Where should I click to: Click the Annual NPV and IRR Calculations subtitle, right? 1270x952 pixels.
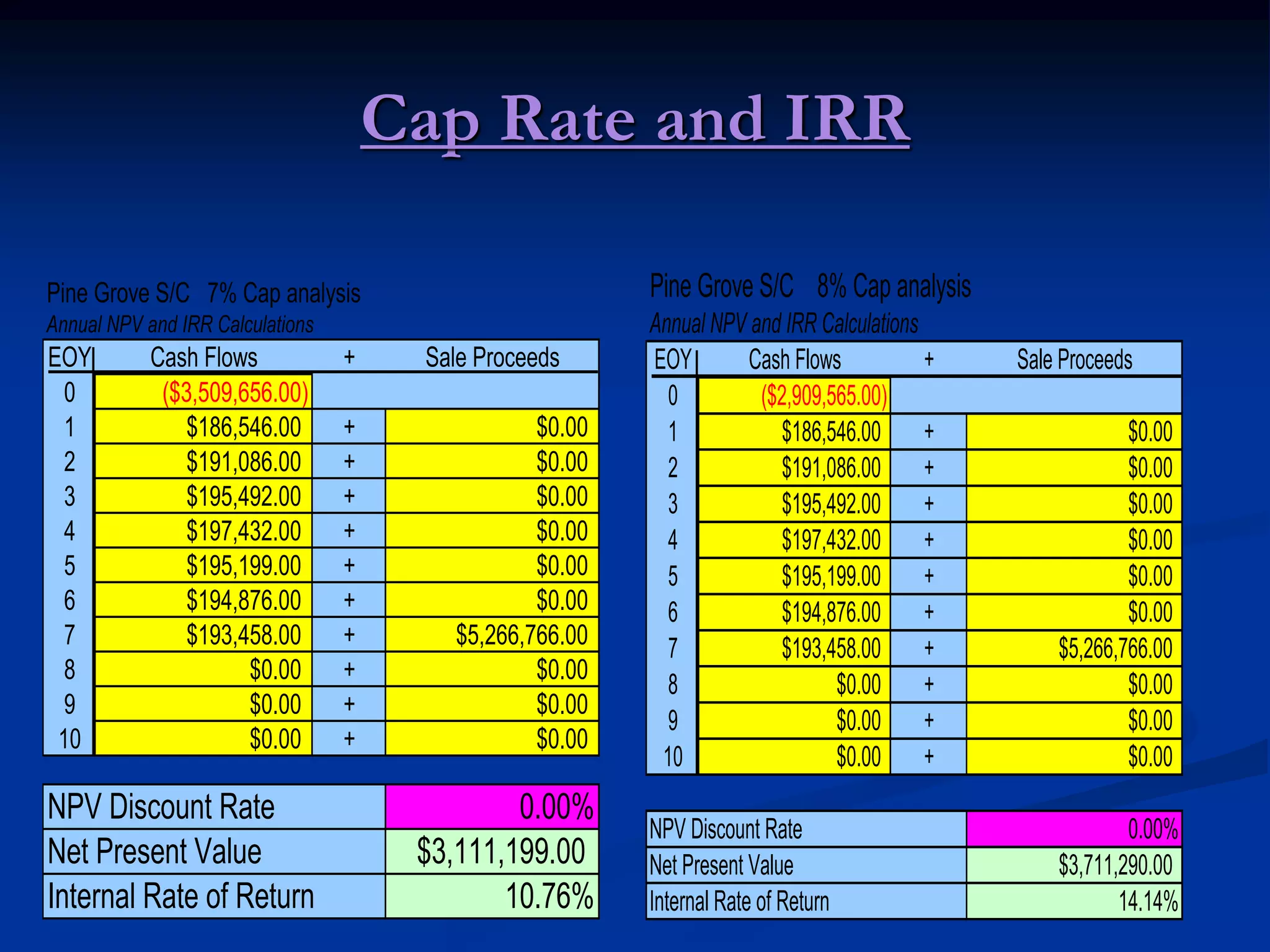coord(784,324)
